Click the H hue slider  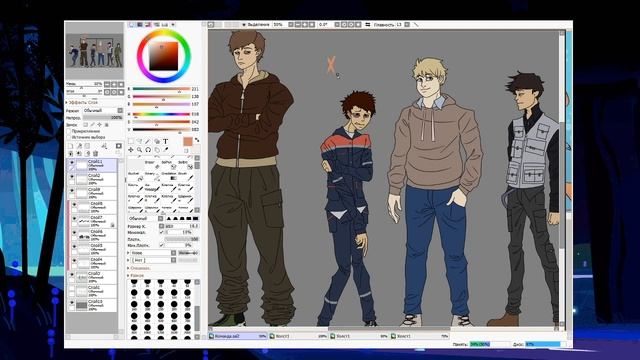161,114
